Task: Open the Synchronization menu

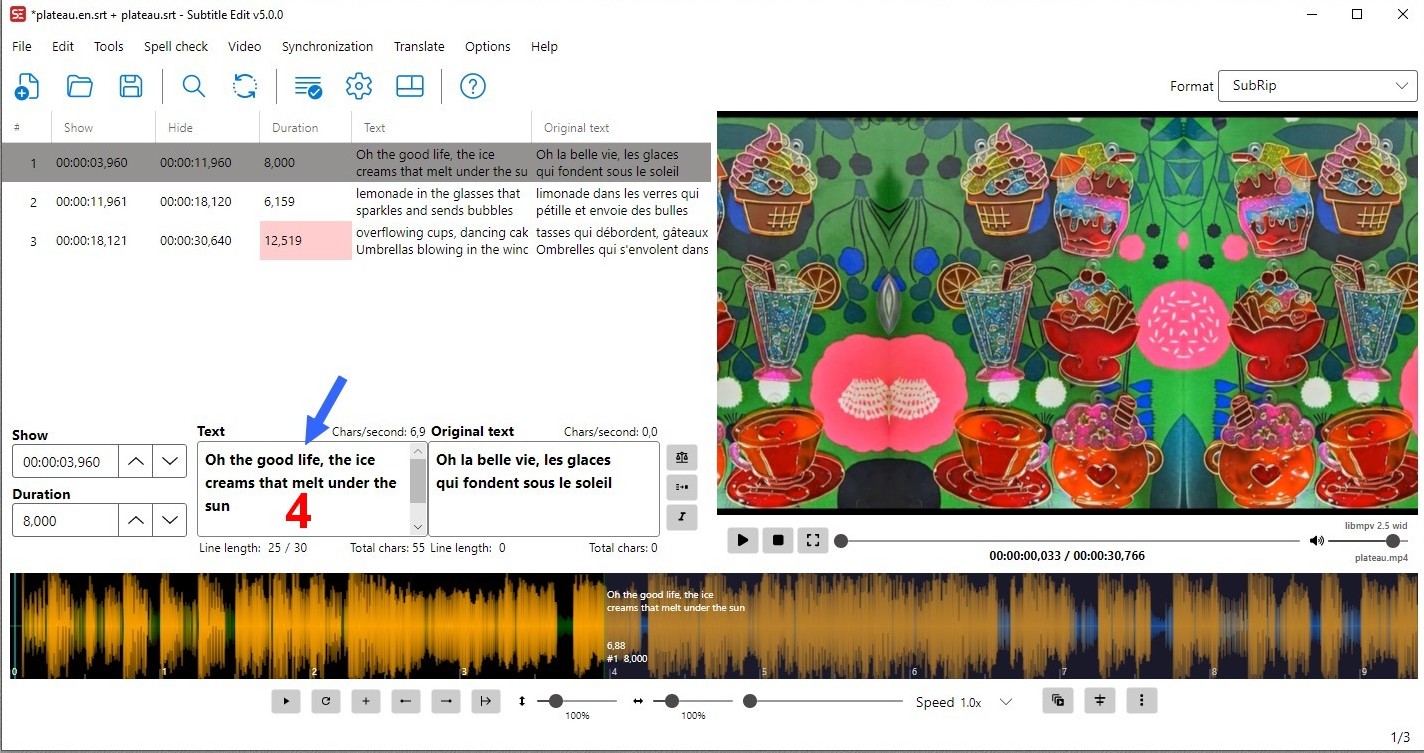Action: click(x=327, y=46)
